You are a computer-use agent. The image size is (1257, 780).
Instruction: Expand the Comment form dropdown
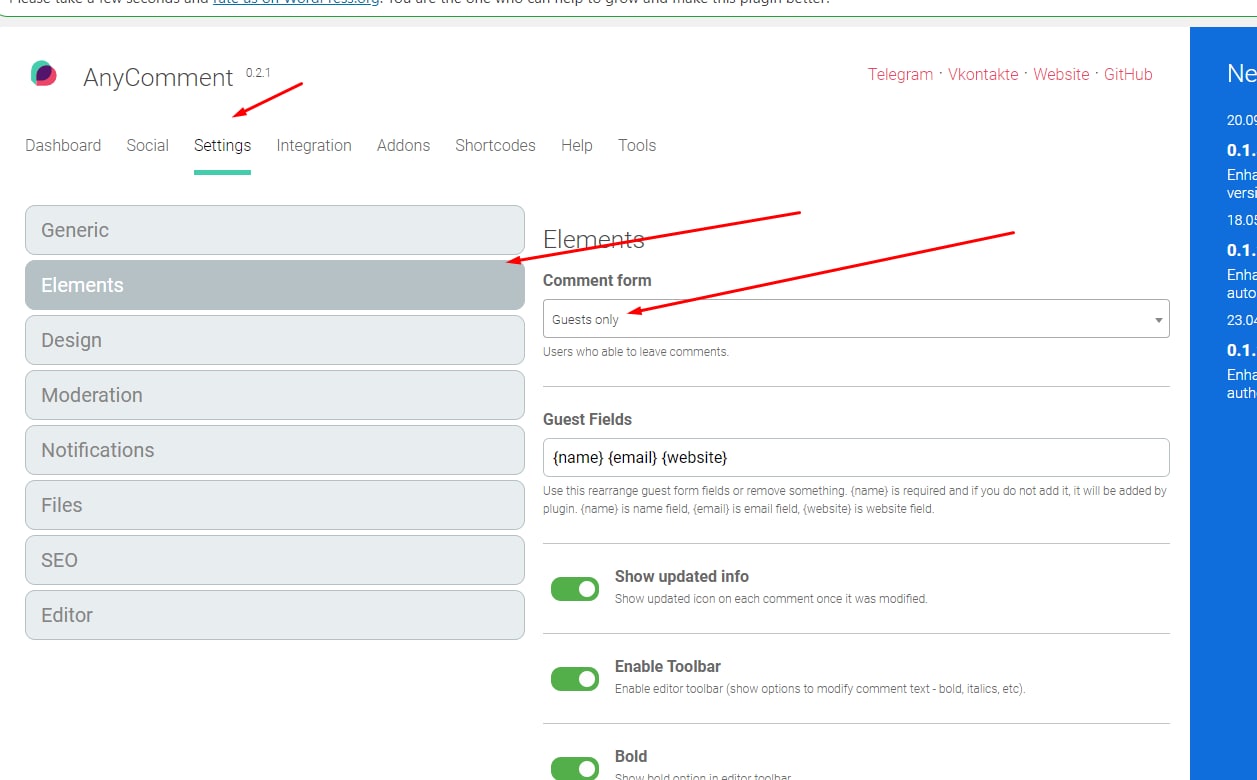[856, 319]
